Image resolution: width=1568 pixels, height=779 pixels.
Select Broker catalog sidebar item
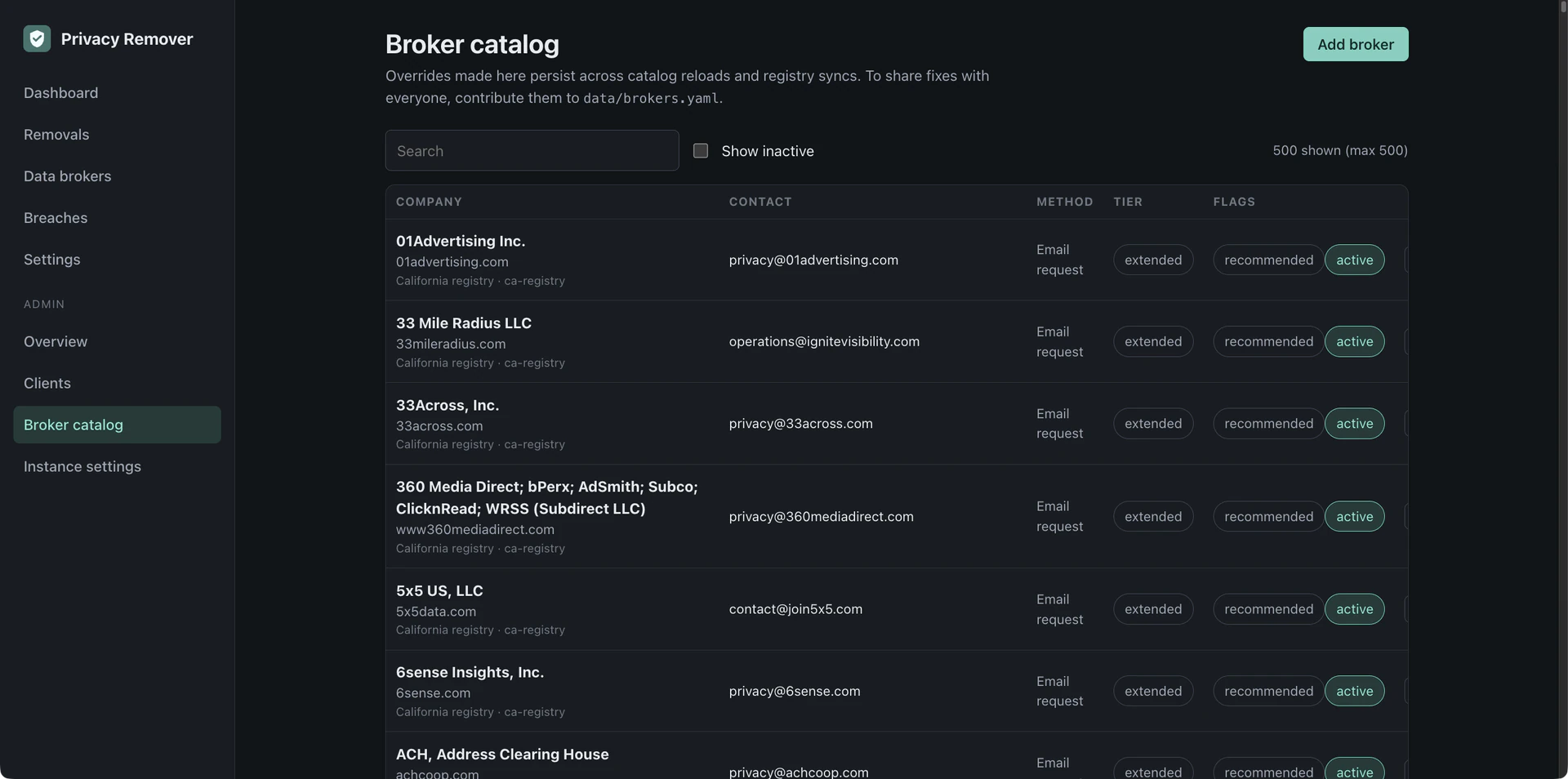117,425
